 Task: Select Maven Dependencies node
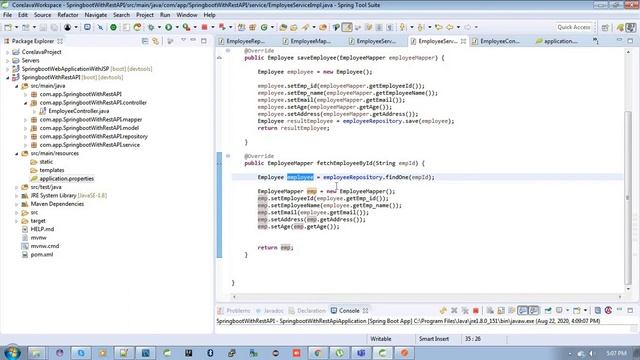[x=57, y=204]
